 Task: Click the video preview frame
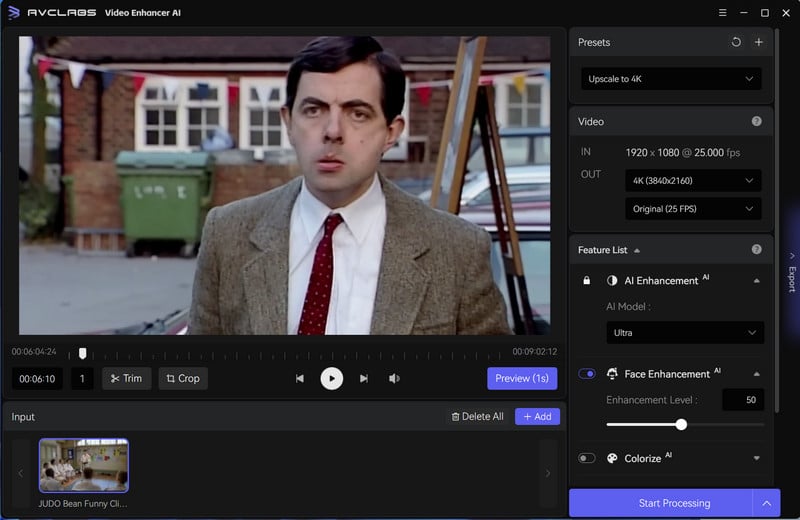point(284,185)
